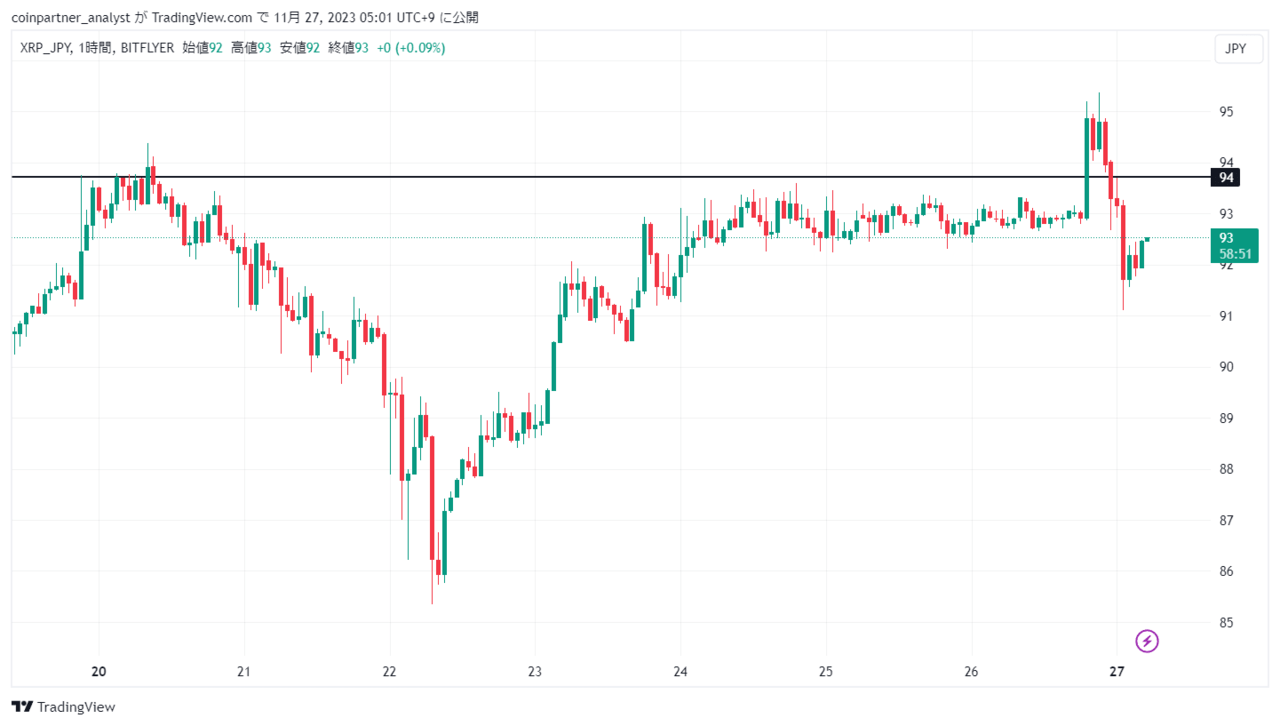
Task: Open the JPY currency selector
Action: (x=1237, y=49)
